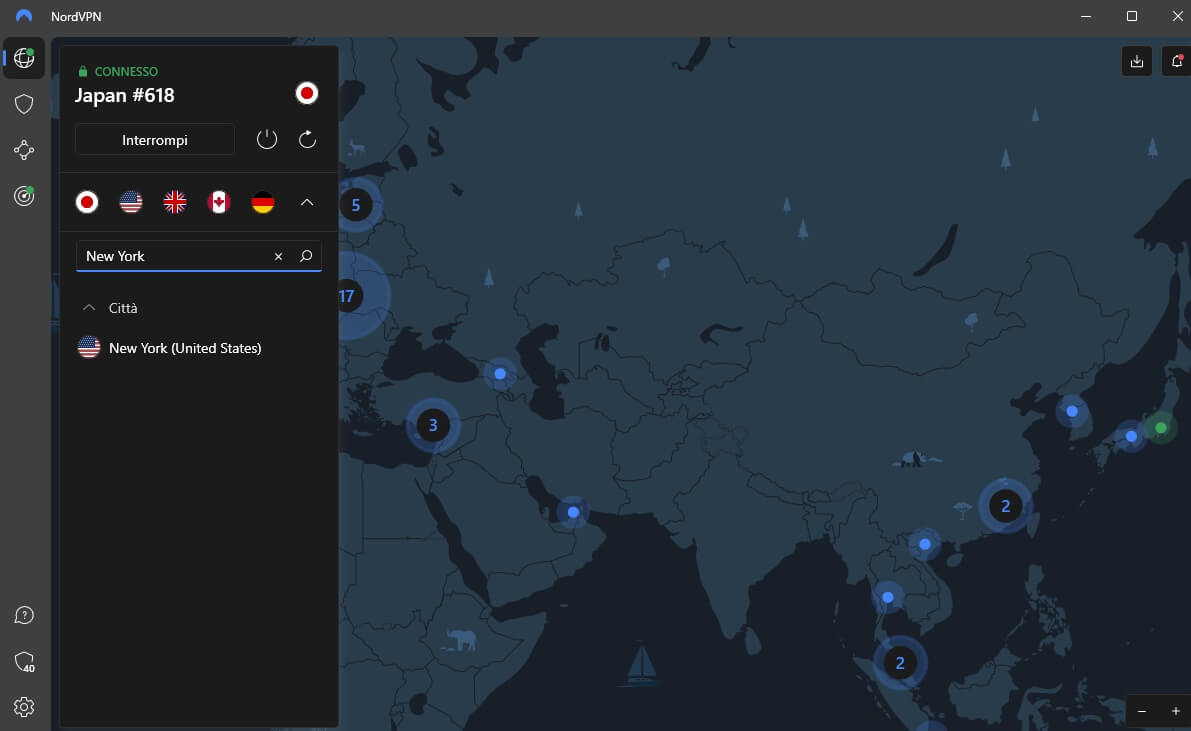Click the green connected Japan server dot
The image size is (1191, 731).
(x=1161, y=428)
